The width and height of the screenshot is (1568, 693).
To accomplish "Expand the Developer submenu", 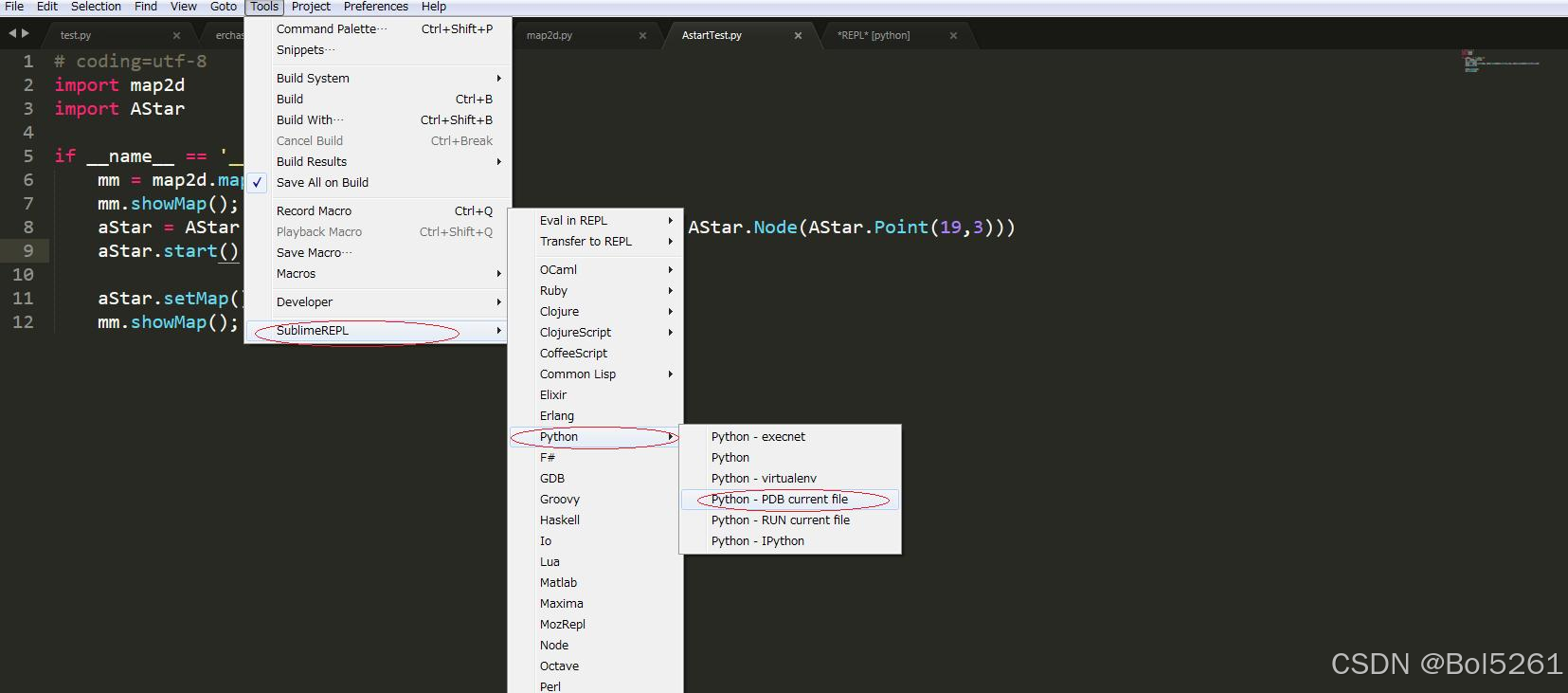I will [x=378, y=302].
